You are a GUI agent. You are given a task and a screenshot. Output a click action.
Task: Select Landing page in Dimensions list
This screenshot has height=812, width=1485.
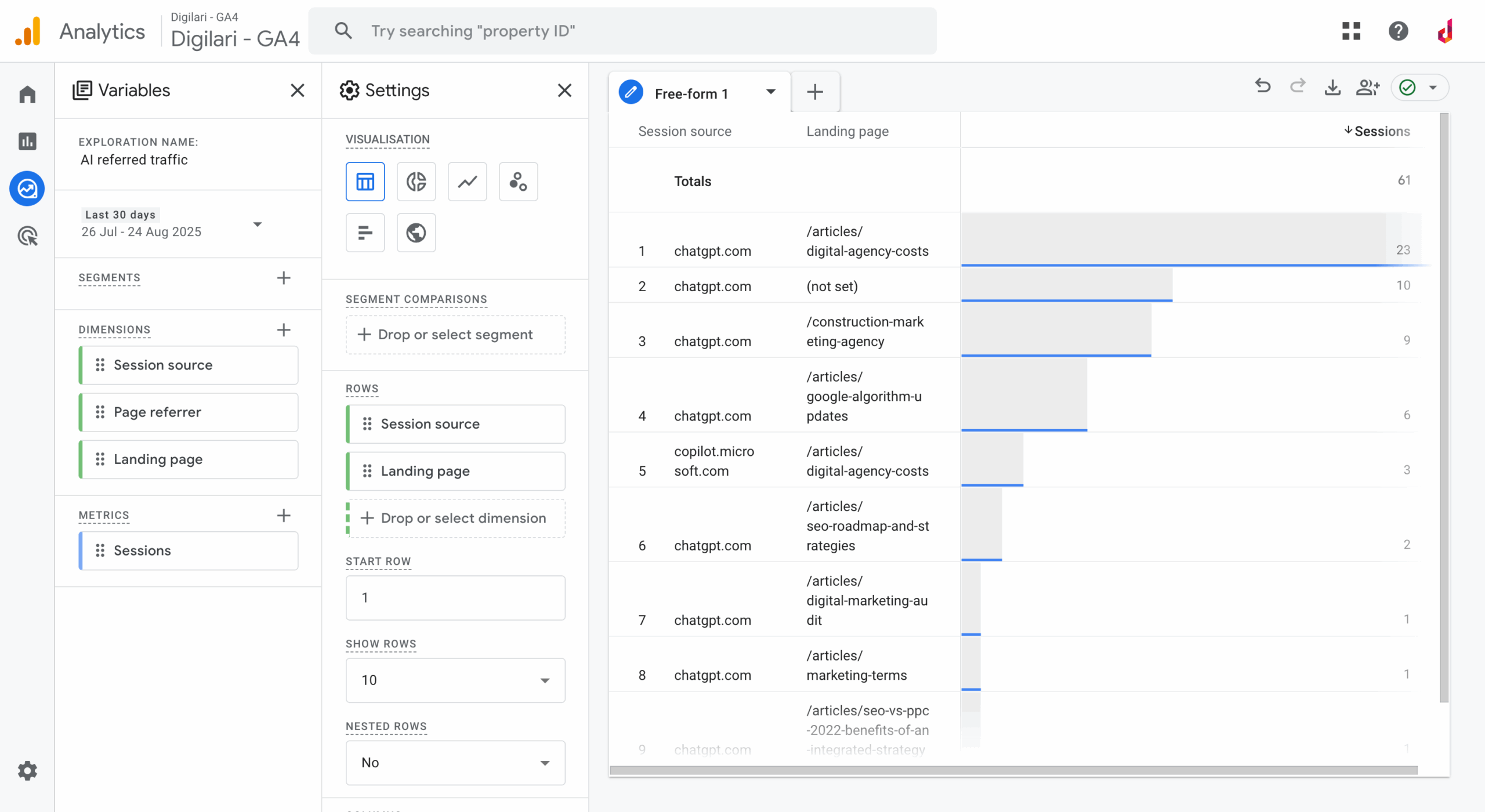point(189,459)
